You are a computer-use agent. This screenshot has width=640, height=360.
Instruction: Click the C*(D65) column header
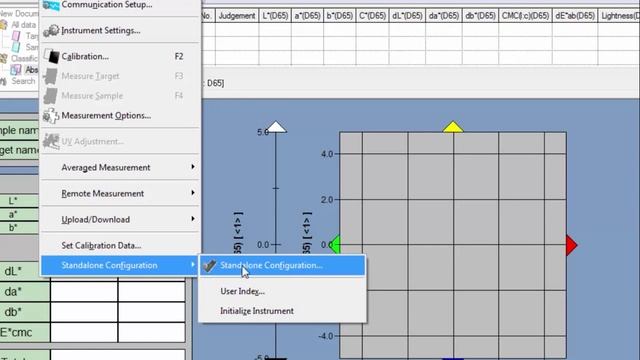[x=372, y=16]
